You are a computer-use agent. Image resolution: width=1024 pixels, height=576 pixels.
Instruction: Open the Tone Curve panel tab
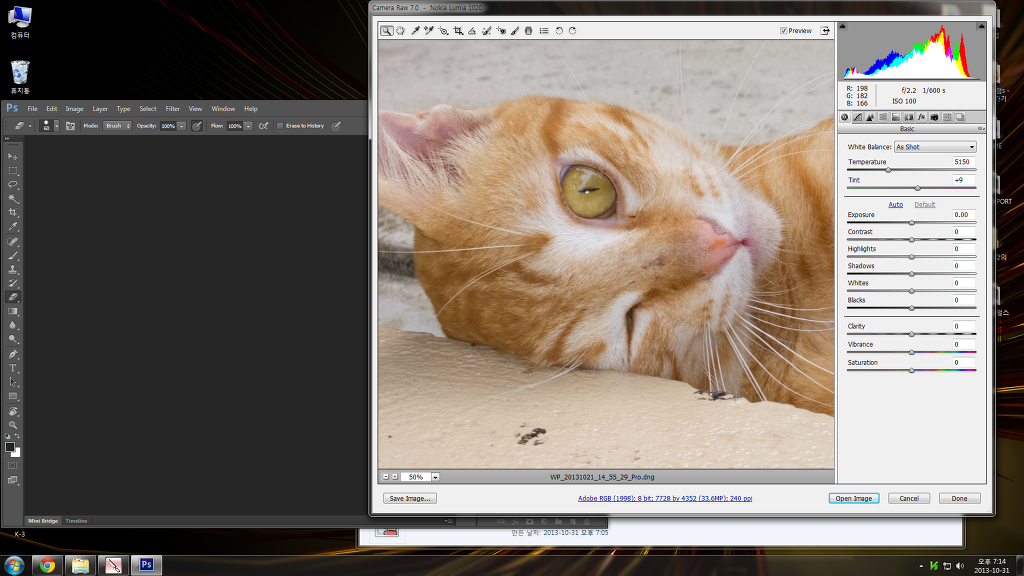(x=857, y=117)
